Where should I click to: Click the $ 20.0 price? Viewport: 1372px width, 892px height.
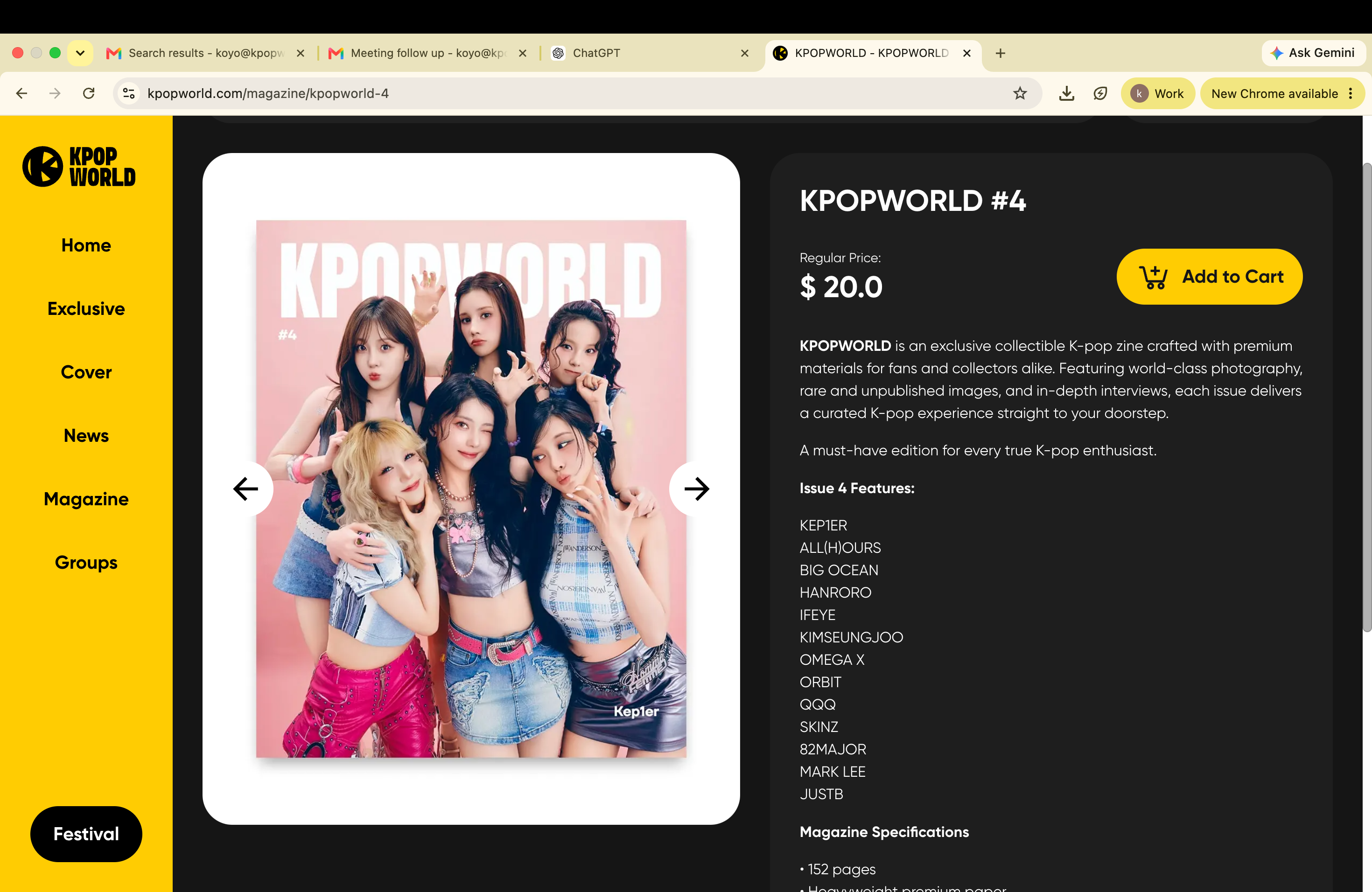point(841,287)
